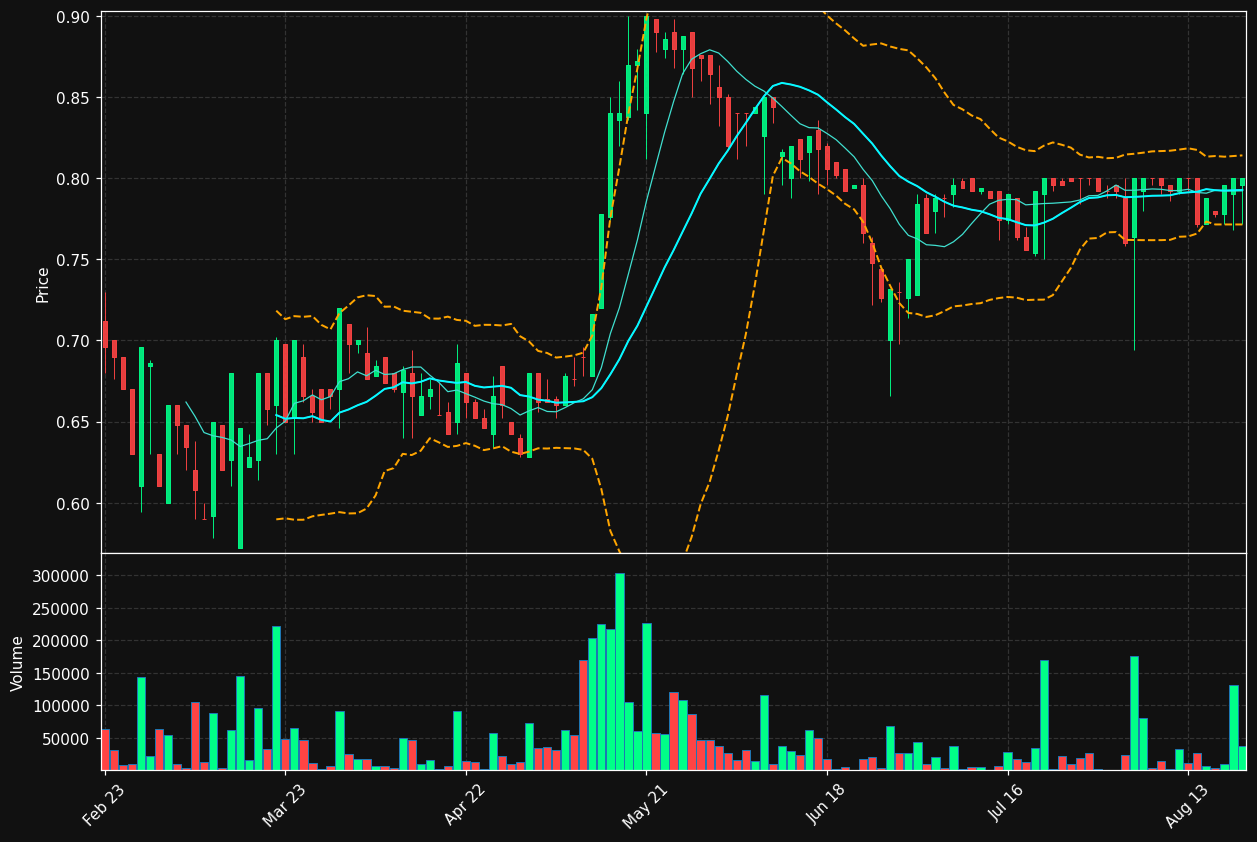Select the 'May 21' date label
Image resolution: width=1257 pixels, height=842 pixels.
(644, 804)
